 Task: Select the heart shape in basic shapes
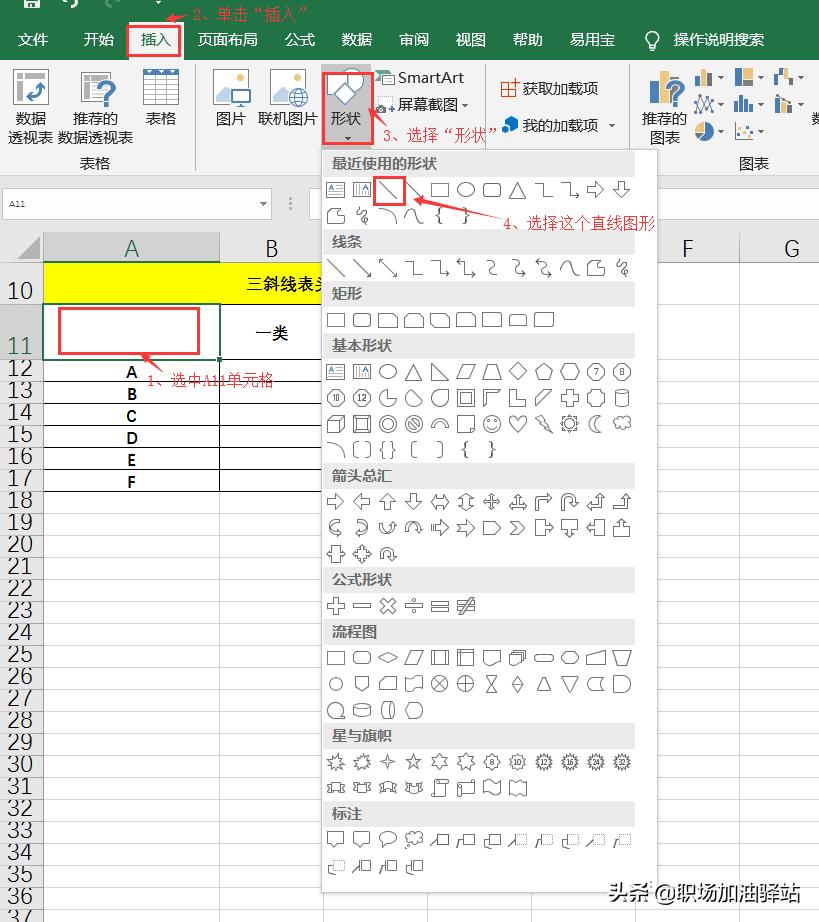pos(517,424)
